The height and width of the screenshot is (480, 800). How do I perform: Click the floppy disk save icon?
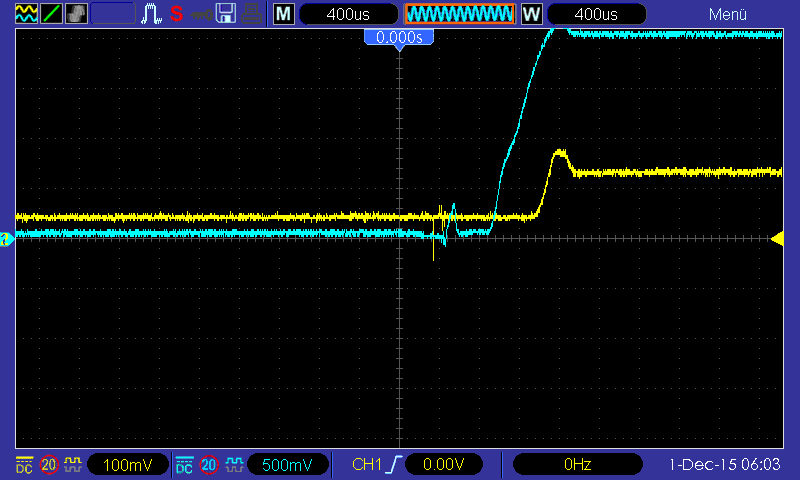coord(226,14)
